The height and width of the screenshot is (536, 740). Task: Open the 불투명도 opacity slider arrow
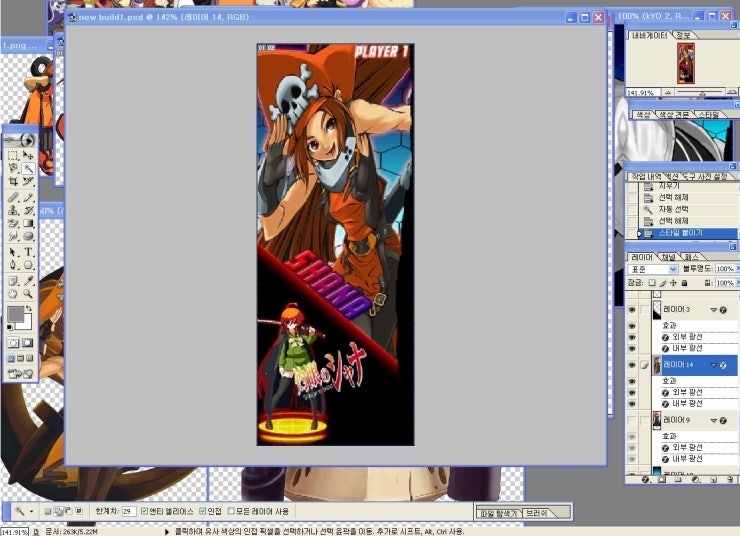click(x=738, y=268)
